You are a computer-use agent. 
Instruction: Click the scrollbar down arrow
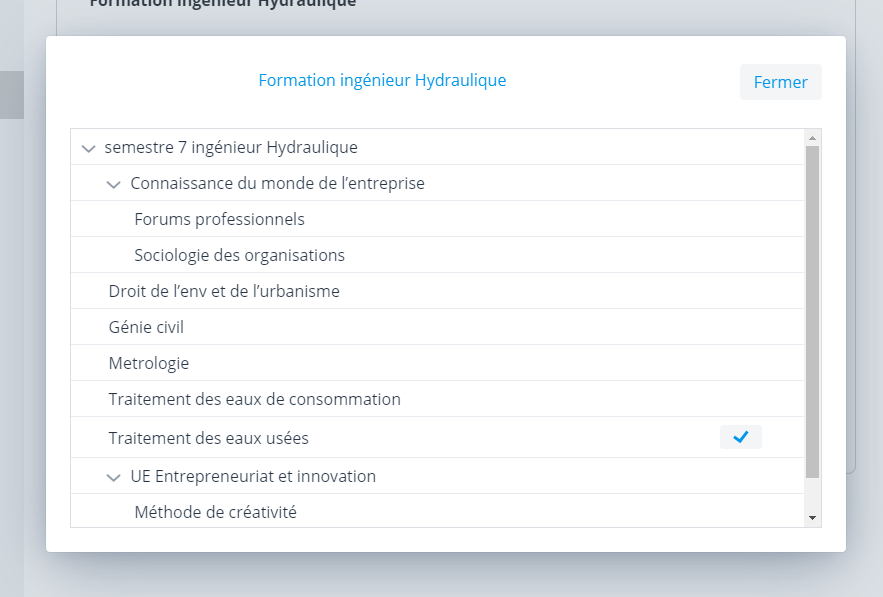pyautogui.click(x=812, y=518)
